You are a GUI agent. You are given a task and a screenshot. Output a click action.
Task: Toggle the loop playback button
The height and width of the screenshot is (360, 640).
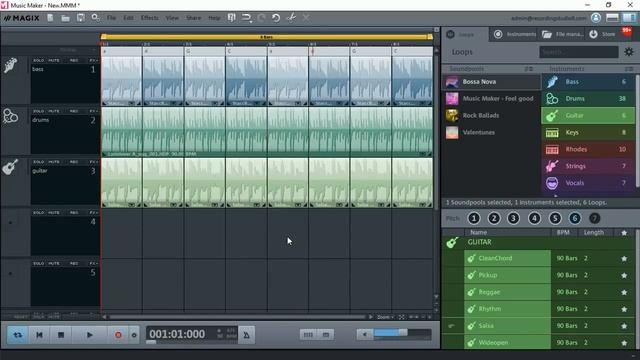point(18,335)
